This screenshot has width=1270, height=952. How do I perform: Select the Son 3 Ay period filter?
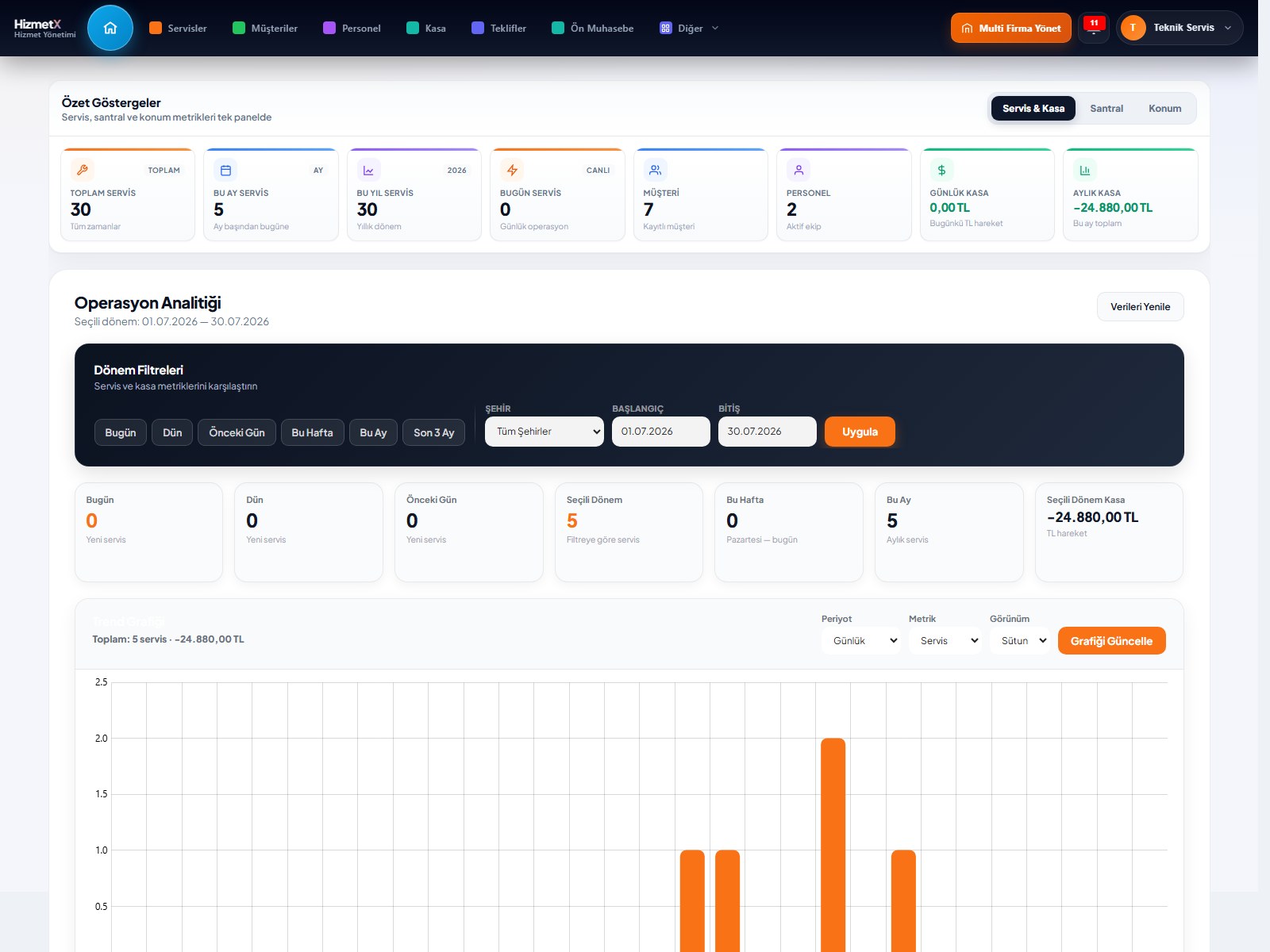(433, 432)
